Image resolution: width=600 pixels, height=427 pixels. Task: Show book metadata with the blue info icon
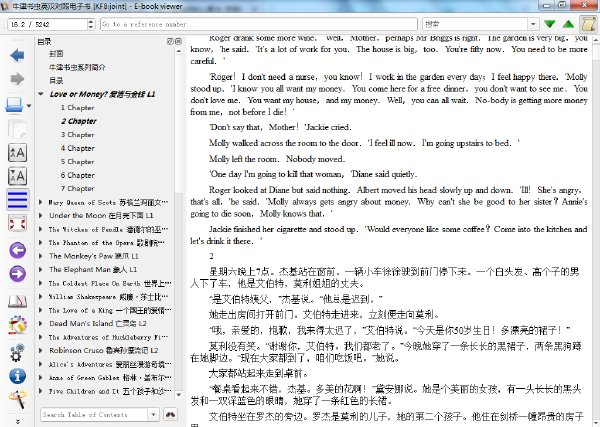click(17, 376)
